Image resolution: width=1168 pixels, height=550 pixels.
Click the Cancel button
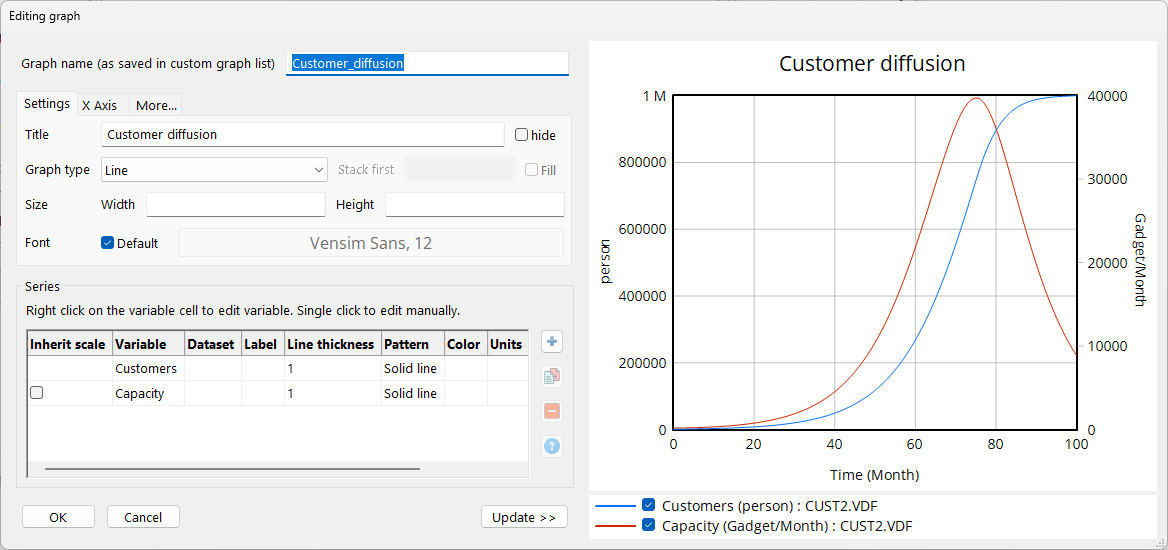(x=143, y=517)
